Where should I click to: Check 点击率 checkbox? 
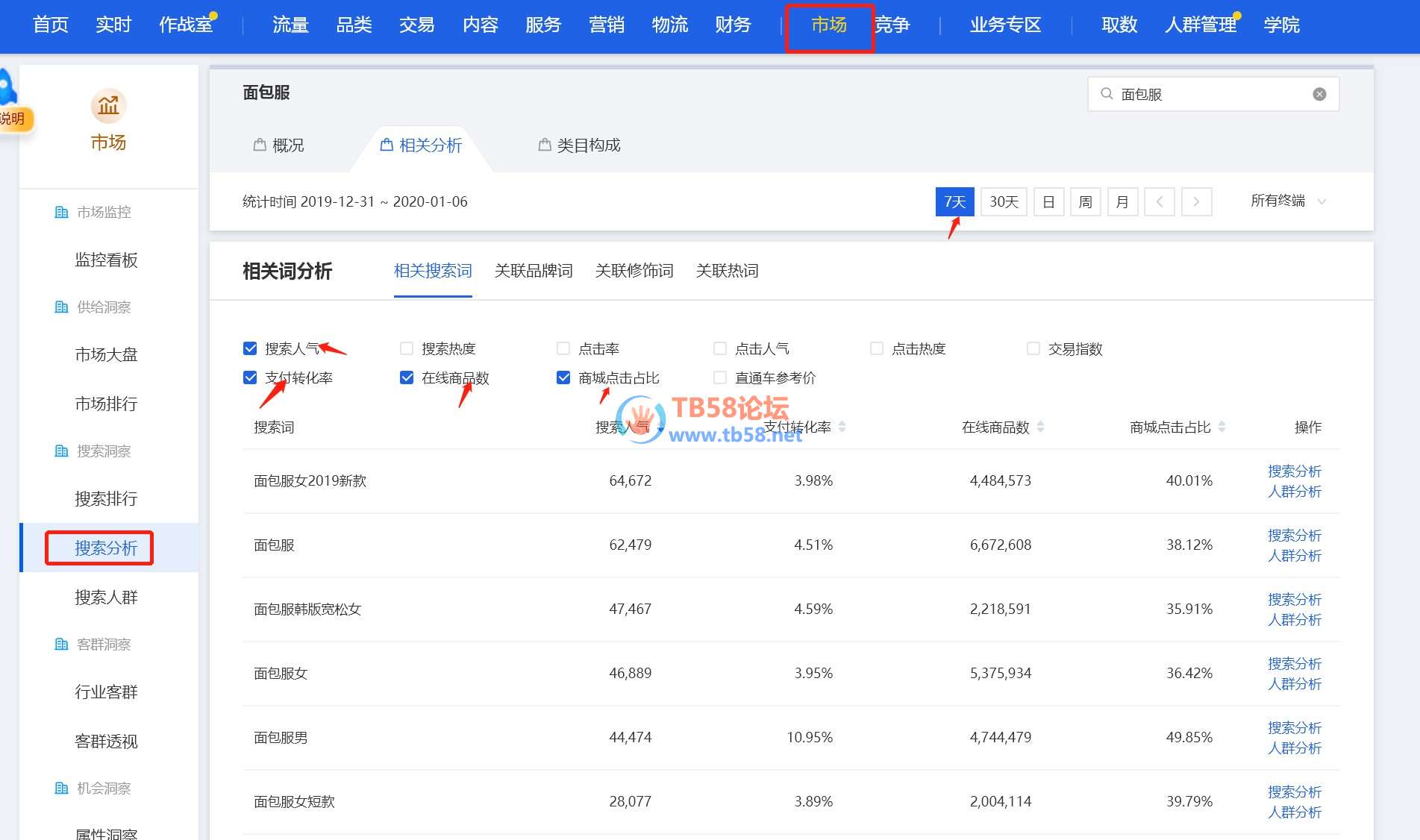[x=563, y=348]
